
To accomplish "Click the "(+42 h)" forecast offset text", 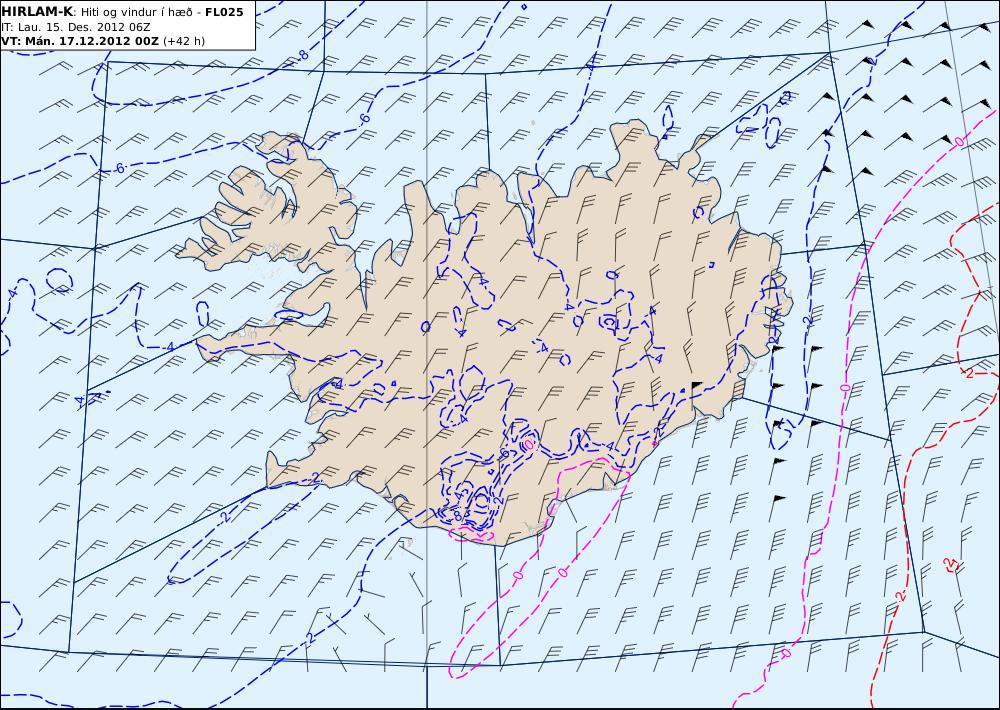I will coord(184,41).
